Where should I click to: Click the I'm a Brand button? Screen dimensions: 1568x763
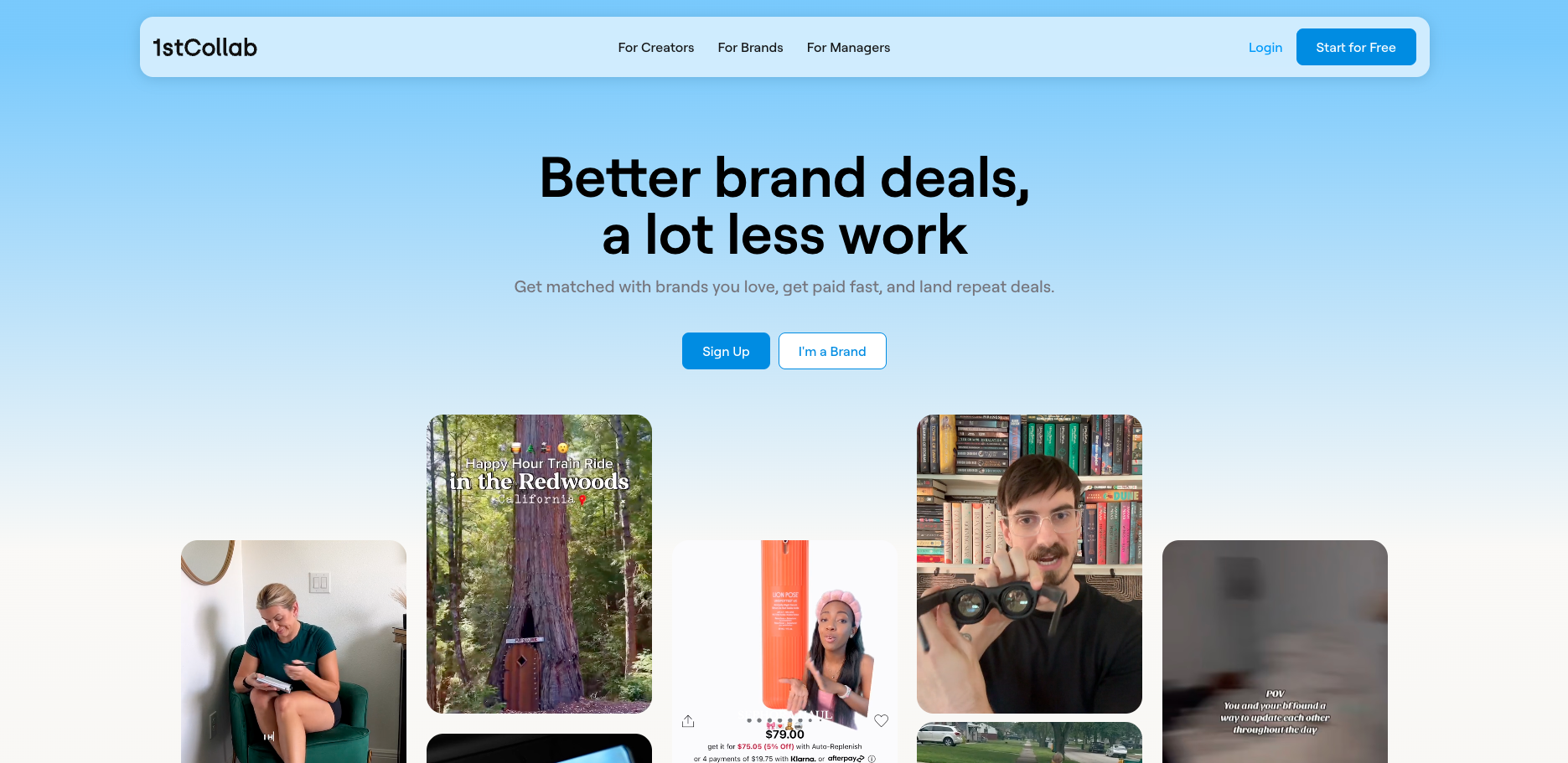(832, 351)
